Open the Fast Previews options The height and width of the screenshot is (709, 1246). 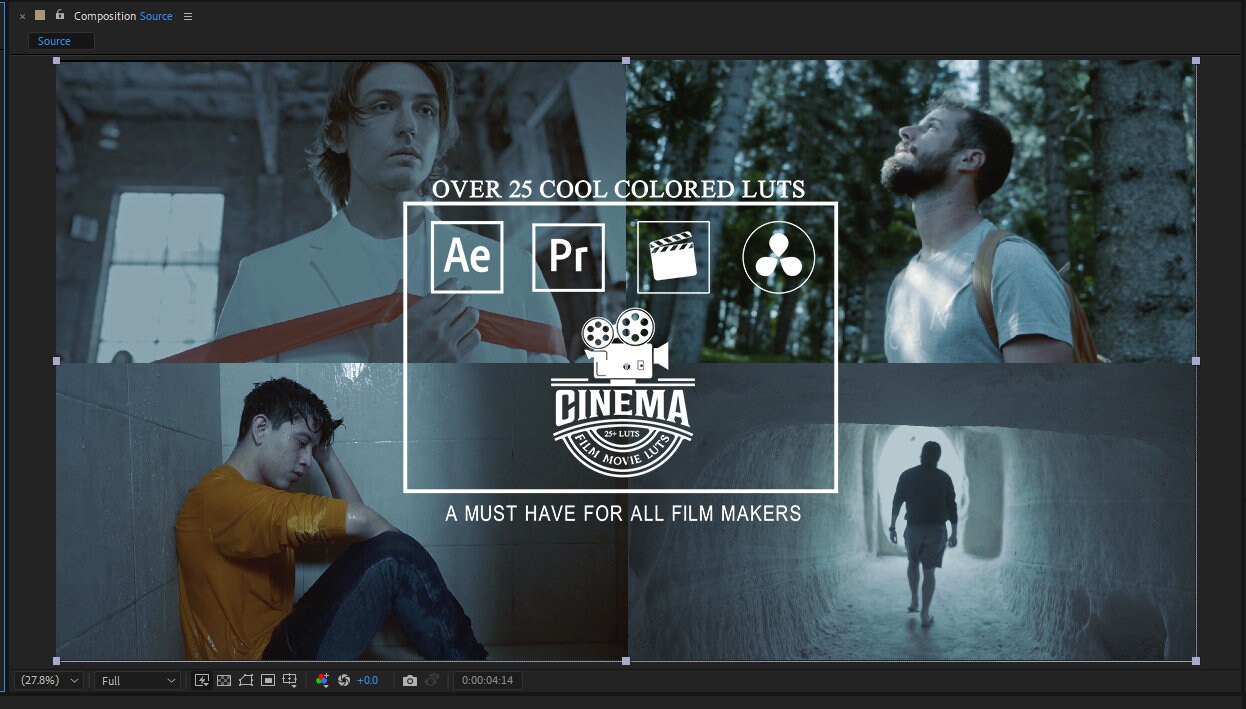pyautogui.click(x=201, y=680)
